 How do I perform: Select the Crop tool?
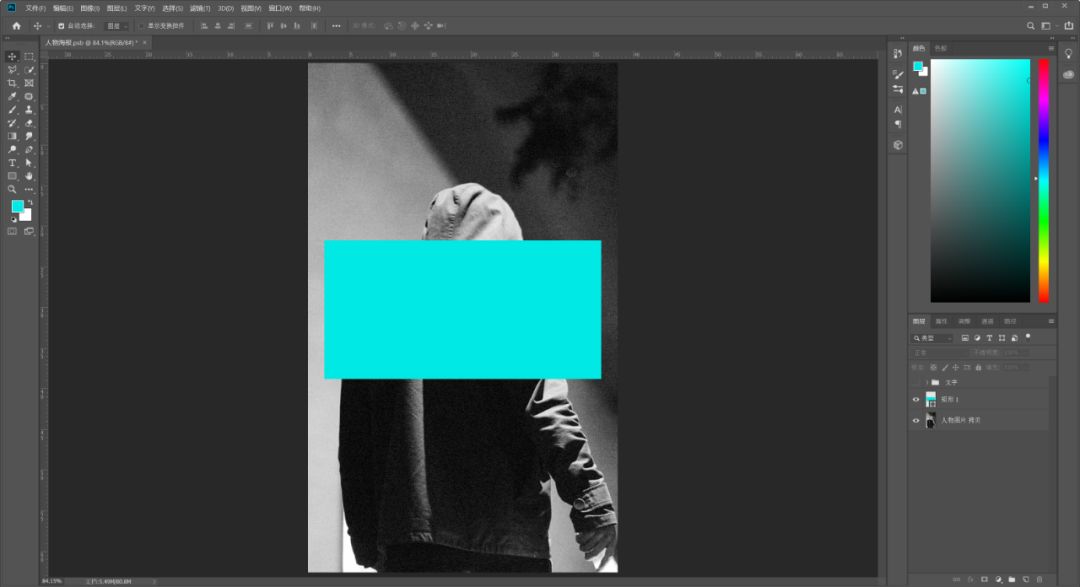pos(12,83)
